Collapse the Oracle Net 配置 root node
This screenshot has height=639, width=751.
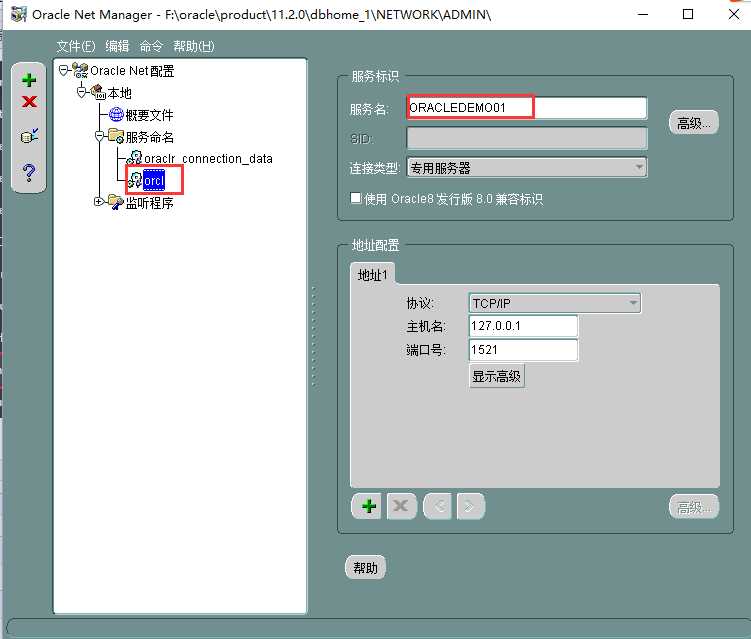pos(63,70)
